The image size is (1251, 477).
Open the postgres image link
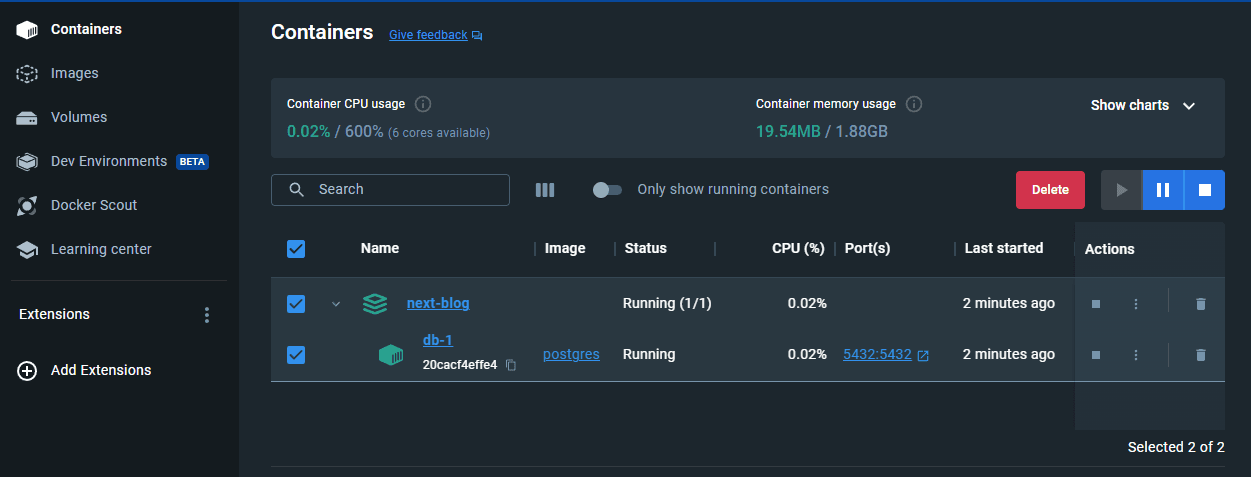click(x=571, y=354)
